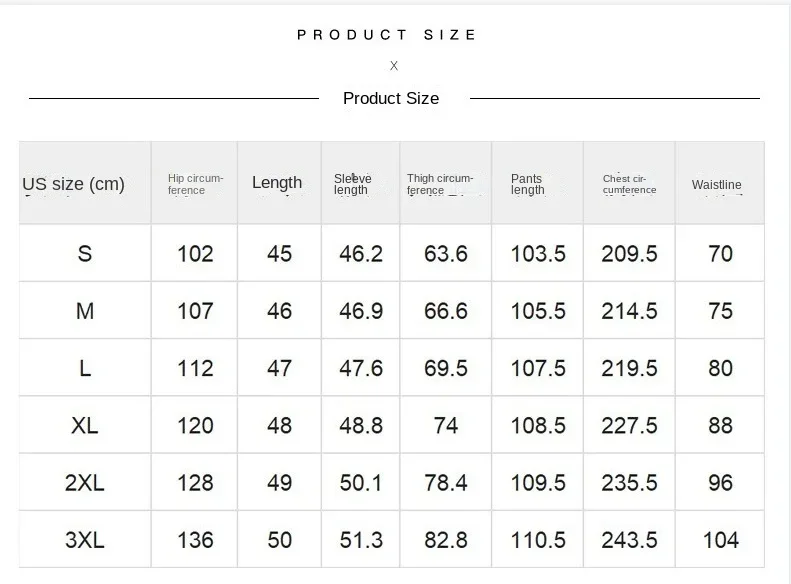791x584 pixels.
Task: Click the Product Size subtitle text
Action: tap(391, 98)
